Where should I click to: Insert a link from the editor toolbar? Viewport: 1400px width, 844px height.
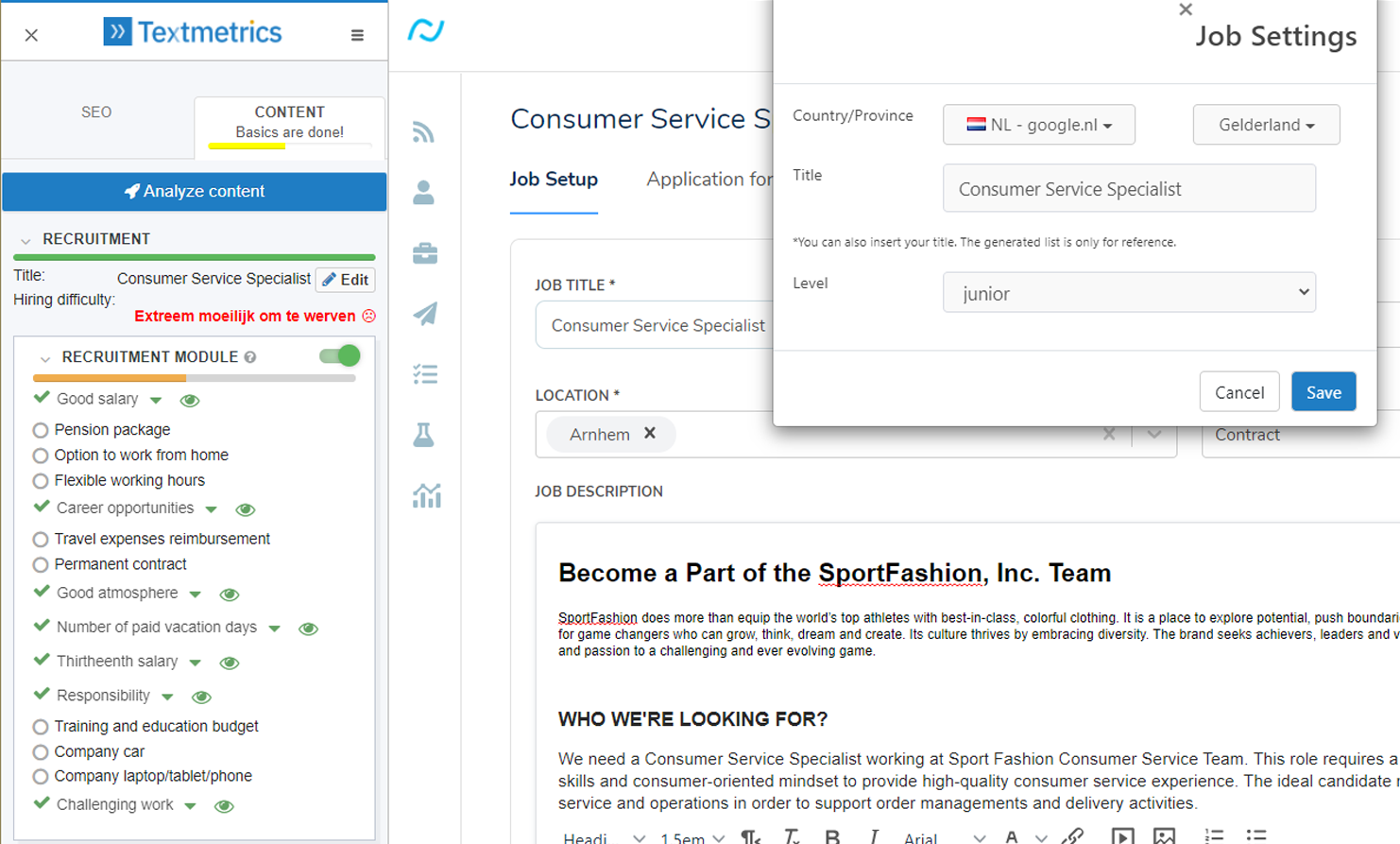click(x=1072, y=835)
